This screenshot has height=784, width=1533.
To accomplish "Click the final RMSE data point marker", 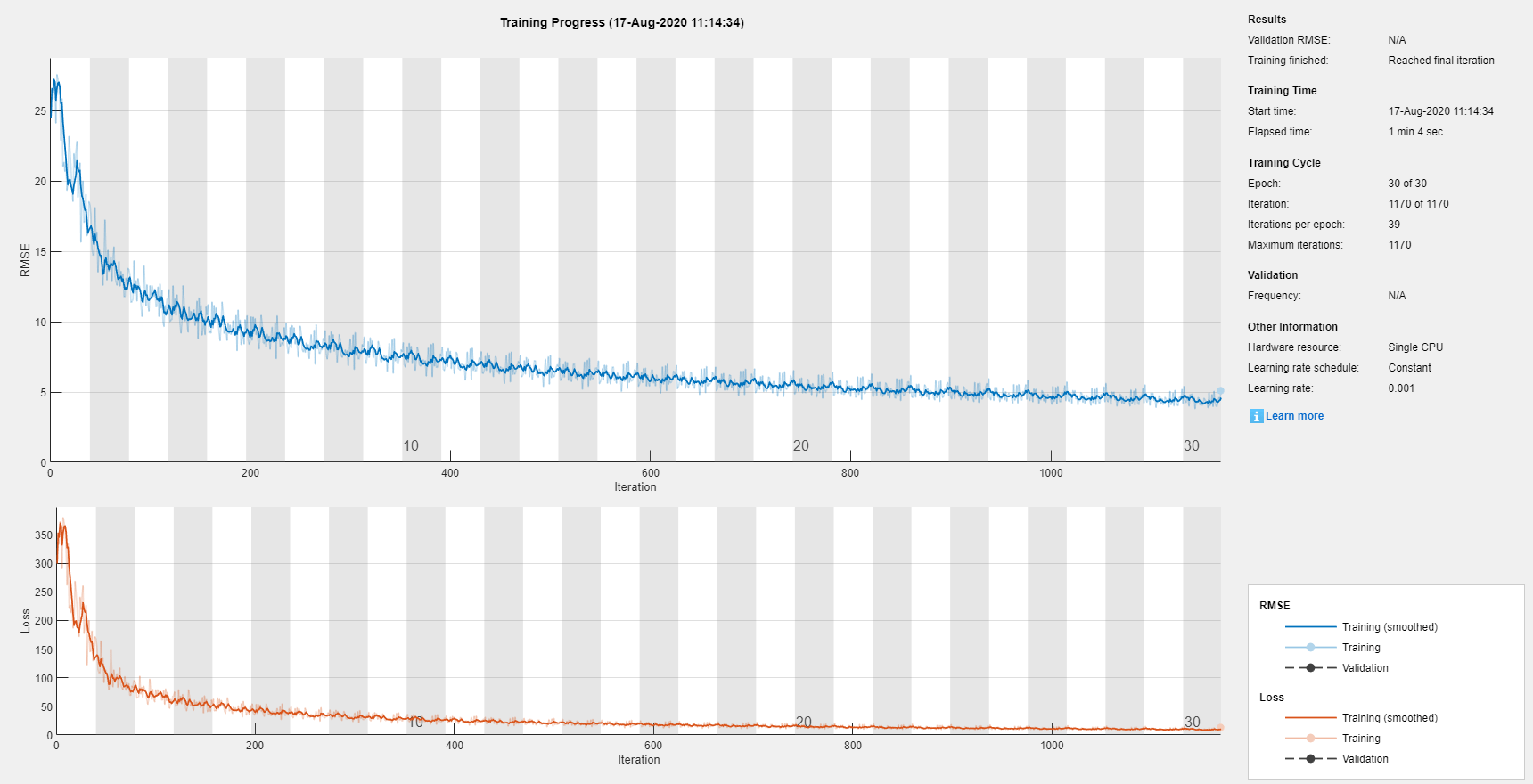I will (1220, 391).
